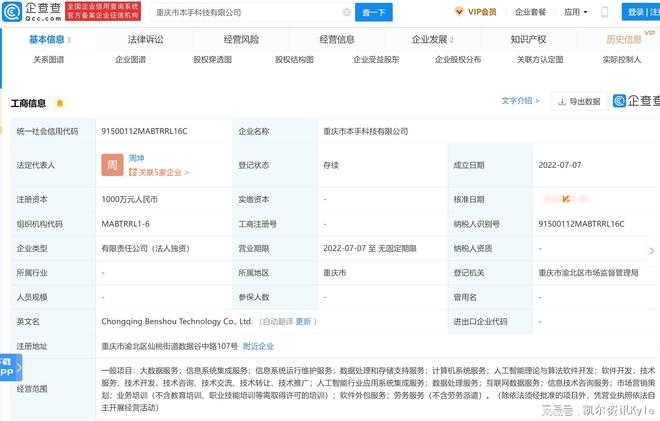Click the 导出数据 button
The width and height of the screenshot is (660, 421).
[579, 101]
